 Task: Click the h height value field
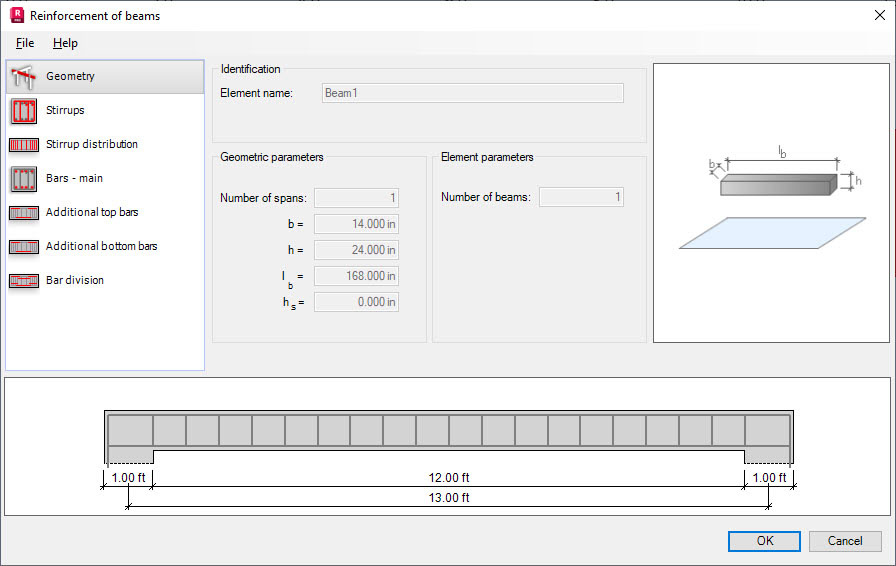pos(356,250)
